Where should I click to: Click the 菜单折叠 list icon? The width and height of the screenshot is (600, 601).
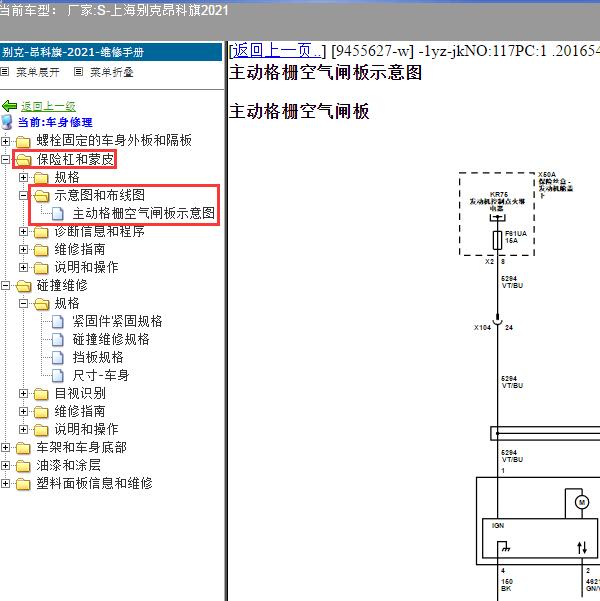(78, 72)
